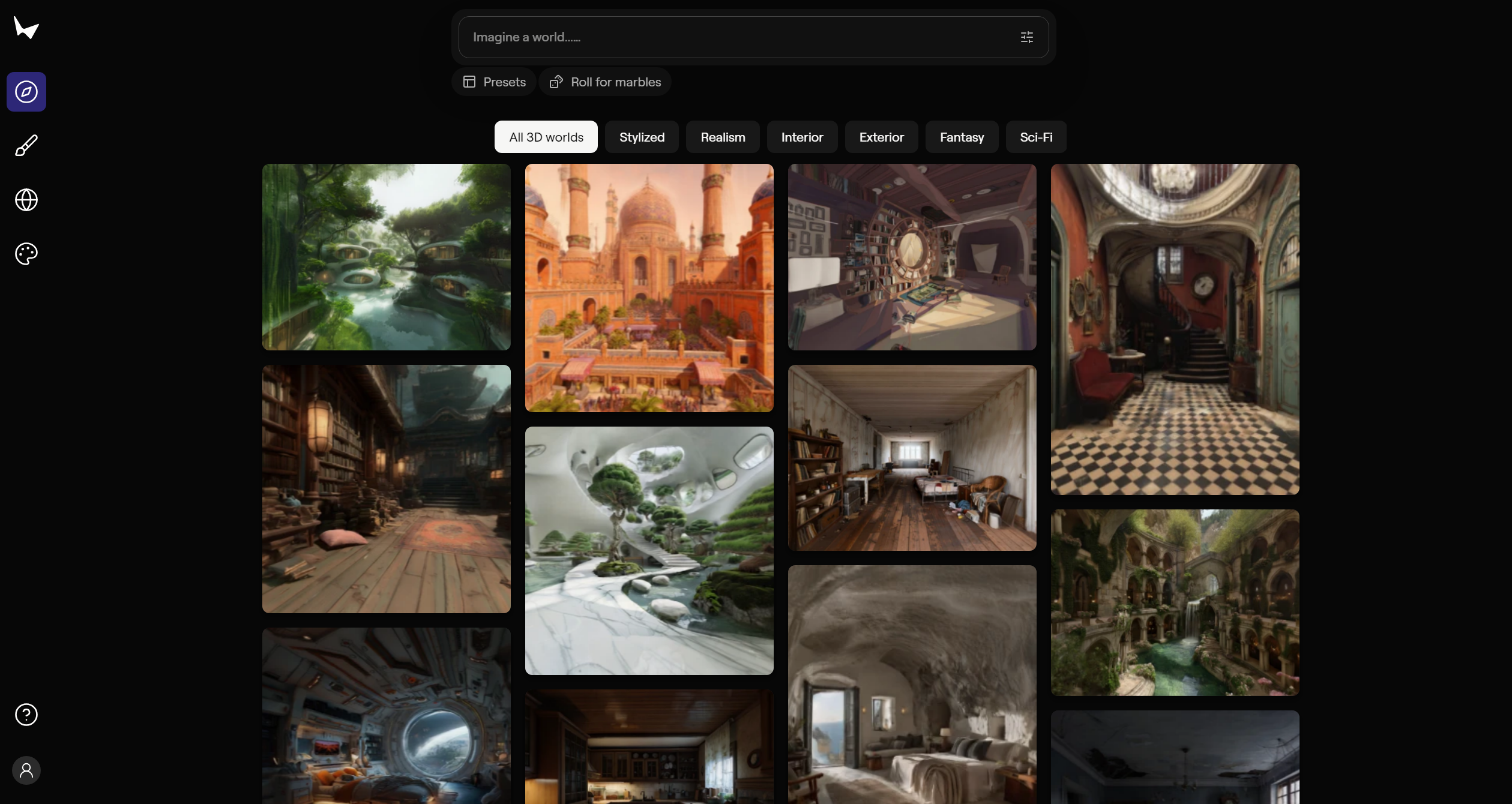Filter worlds by Stylized

(642, 137)
